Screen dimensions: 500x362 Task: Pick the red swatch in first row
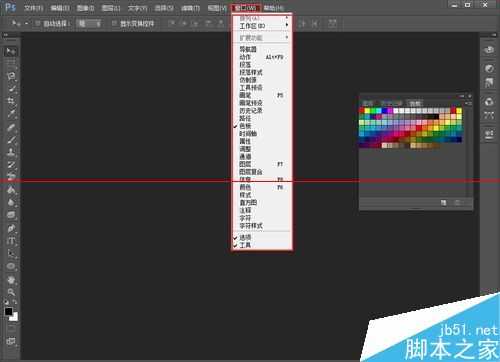point(362,111)
